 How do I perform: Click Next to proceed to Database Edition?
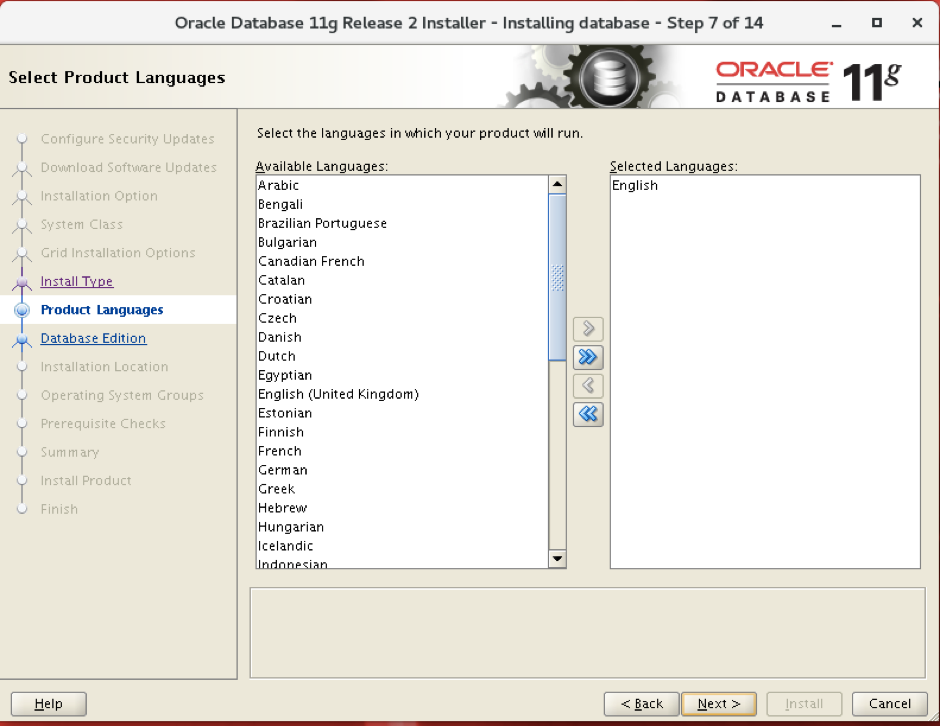(718, 703)
